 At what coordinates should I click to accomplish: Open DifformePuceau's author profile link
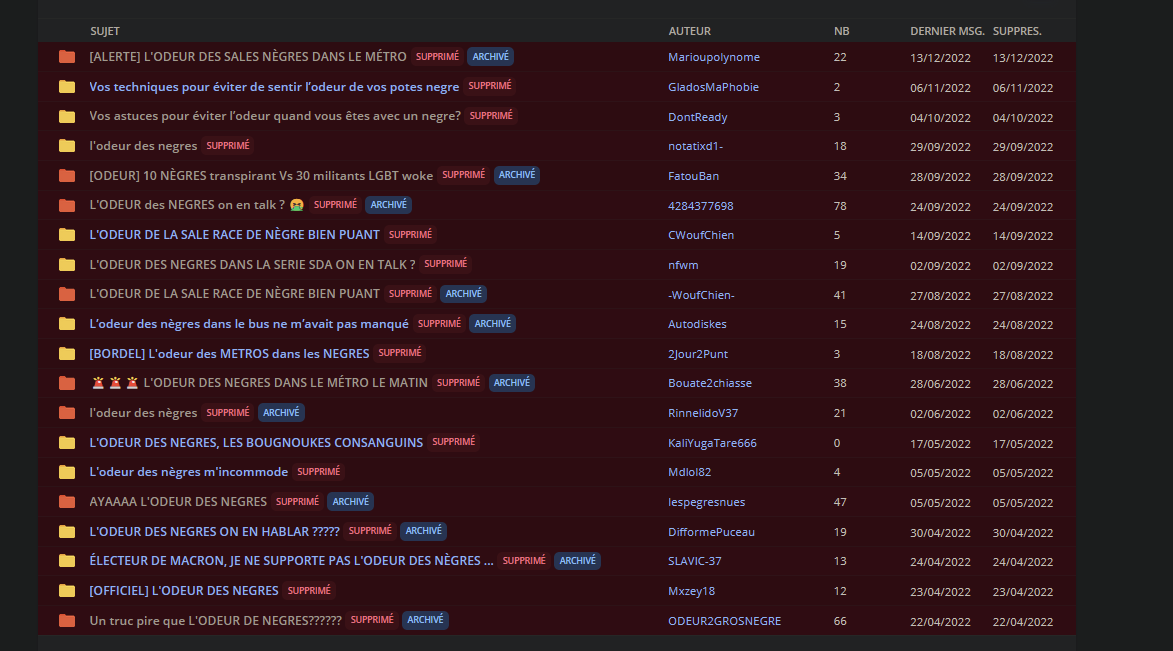(x=711, y=532)
